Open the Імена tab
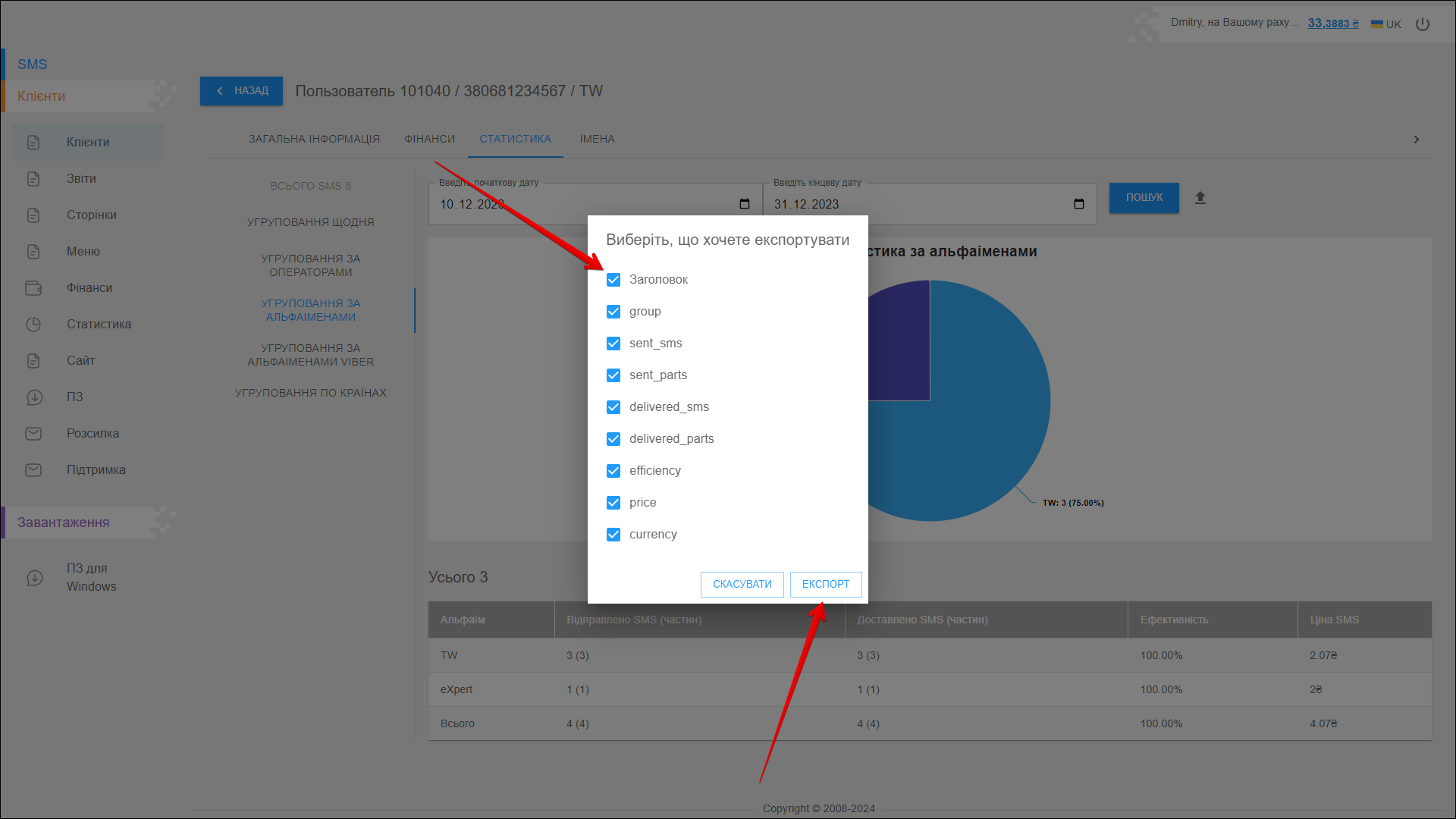 click(x=597, y=139)
